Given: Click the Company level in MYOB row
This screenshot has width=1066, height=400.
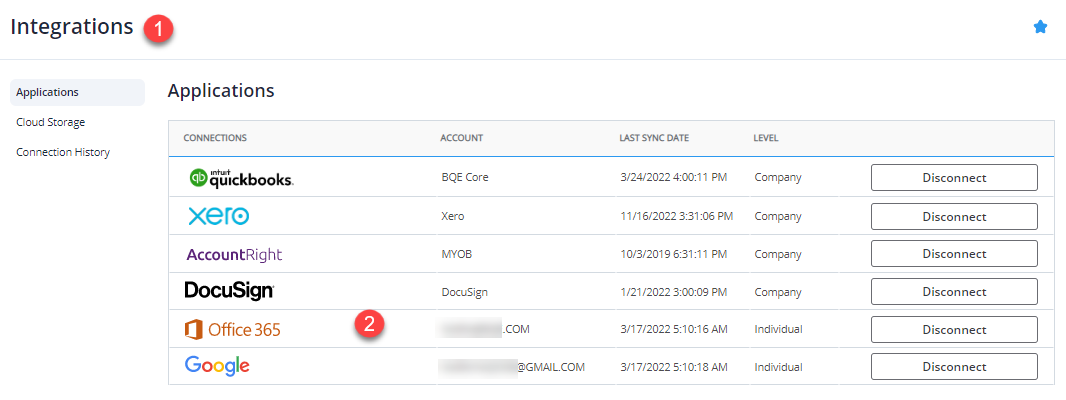Looking at the screenshot, I should [778, 254].
